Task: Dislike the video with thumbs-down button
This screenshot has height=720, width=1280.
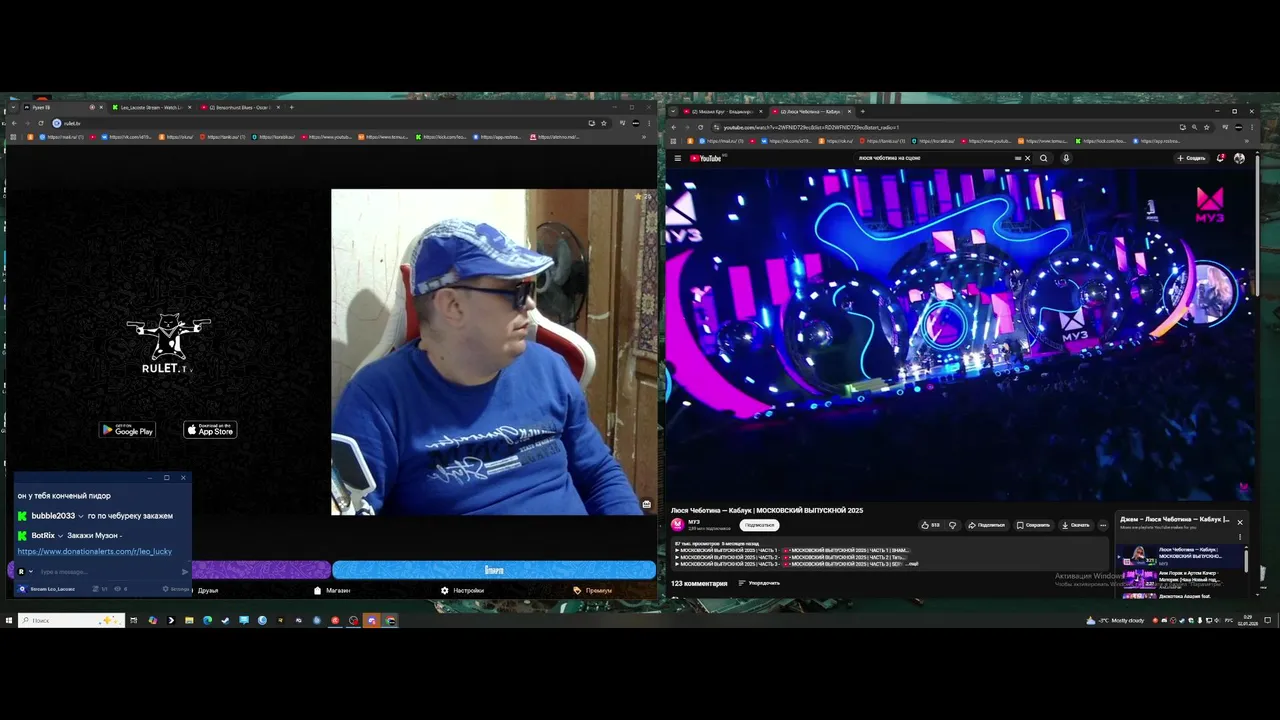Action: (953, 525)
